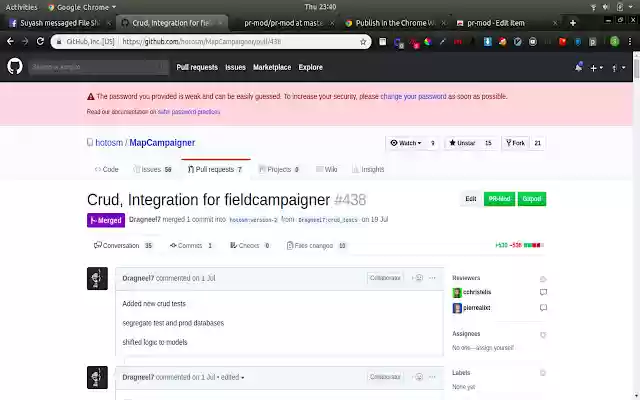The width and height of the screenshot is (640, 400).
Task: Click the eyedropper extension icon
Action: (x=442, y=42)
